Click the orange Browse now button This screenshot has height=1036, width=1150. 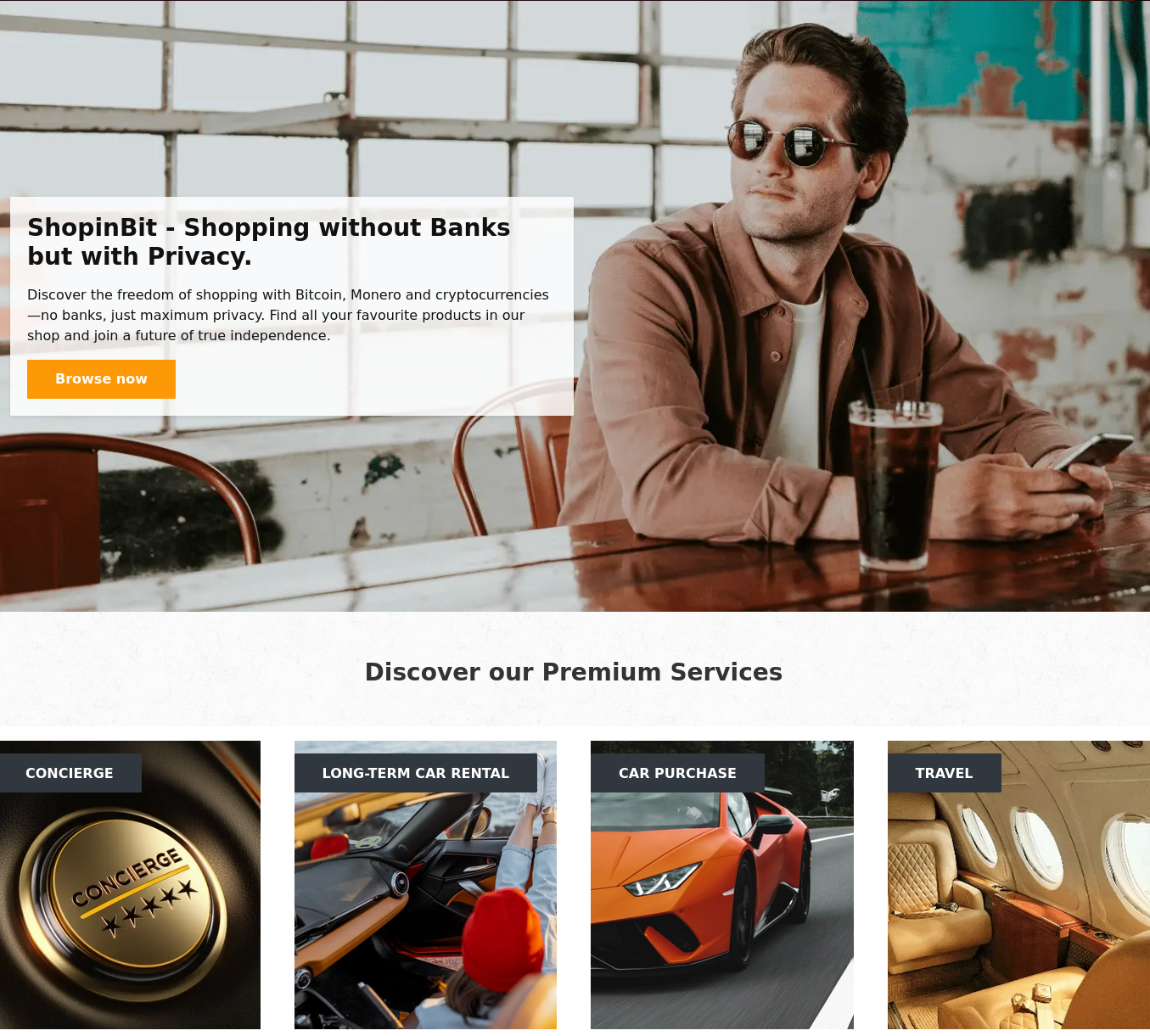[101, 379]
